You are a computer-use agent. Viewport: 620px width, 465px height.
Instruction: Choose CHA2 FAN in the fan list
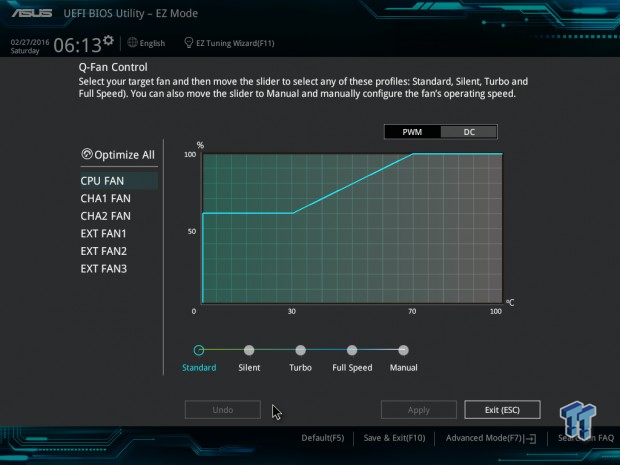coord(106,216)
